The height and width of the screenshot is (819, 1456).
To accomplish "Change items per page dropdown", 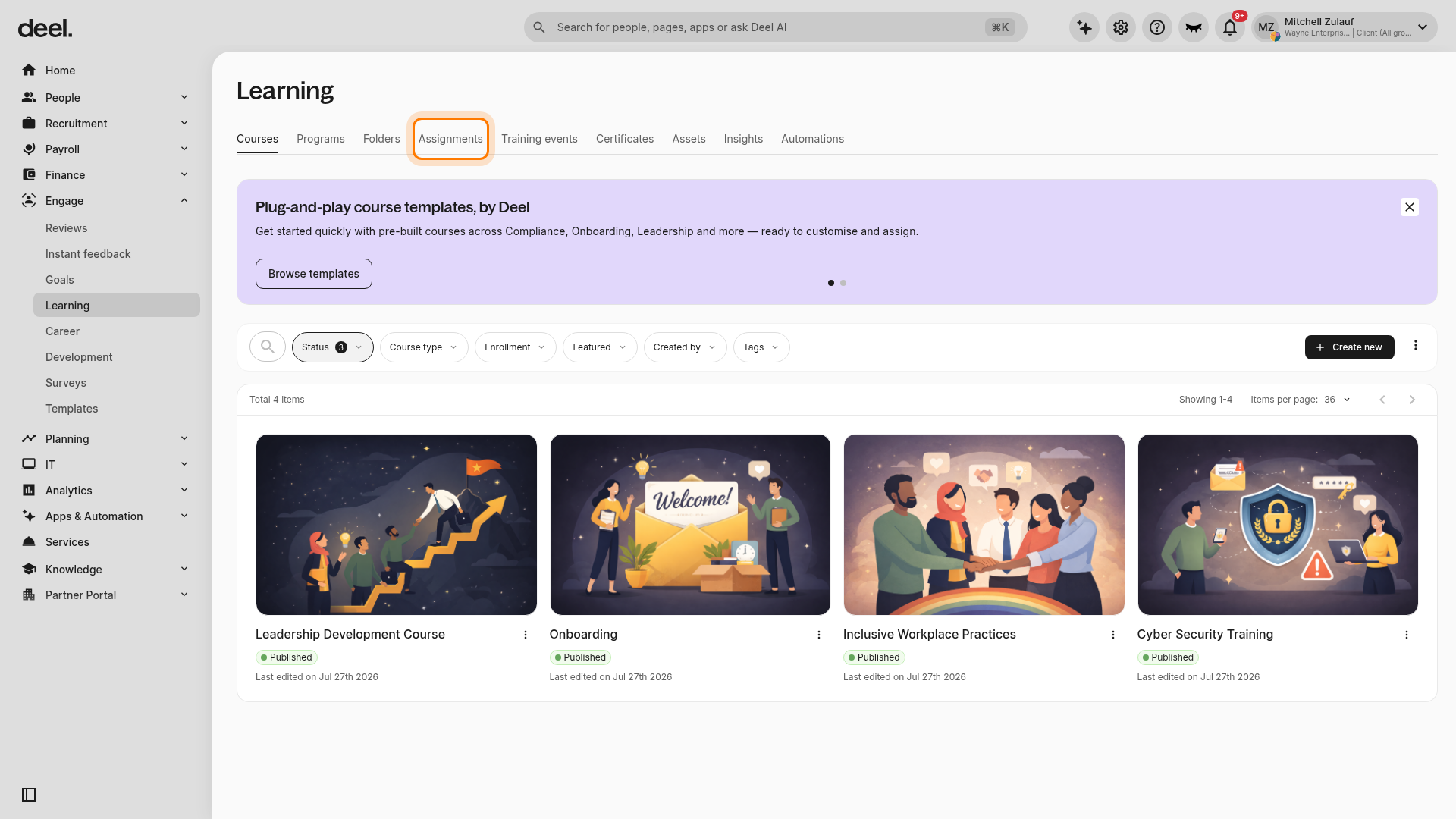I will 1338,400.
